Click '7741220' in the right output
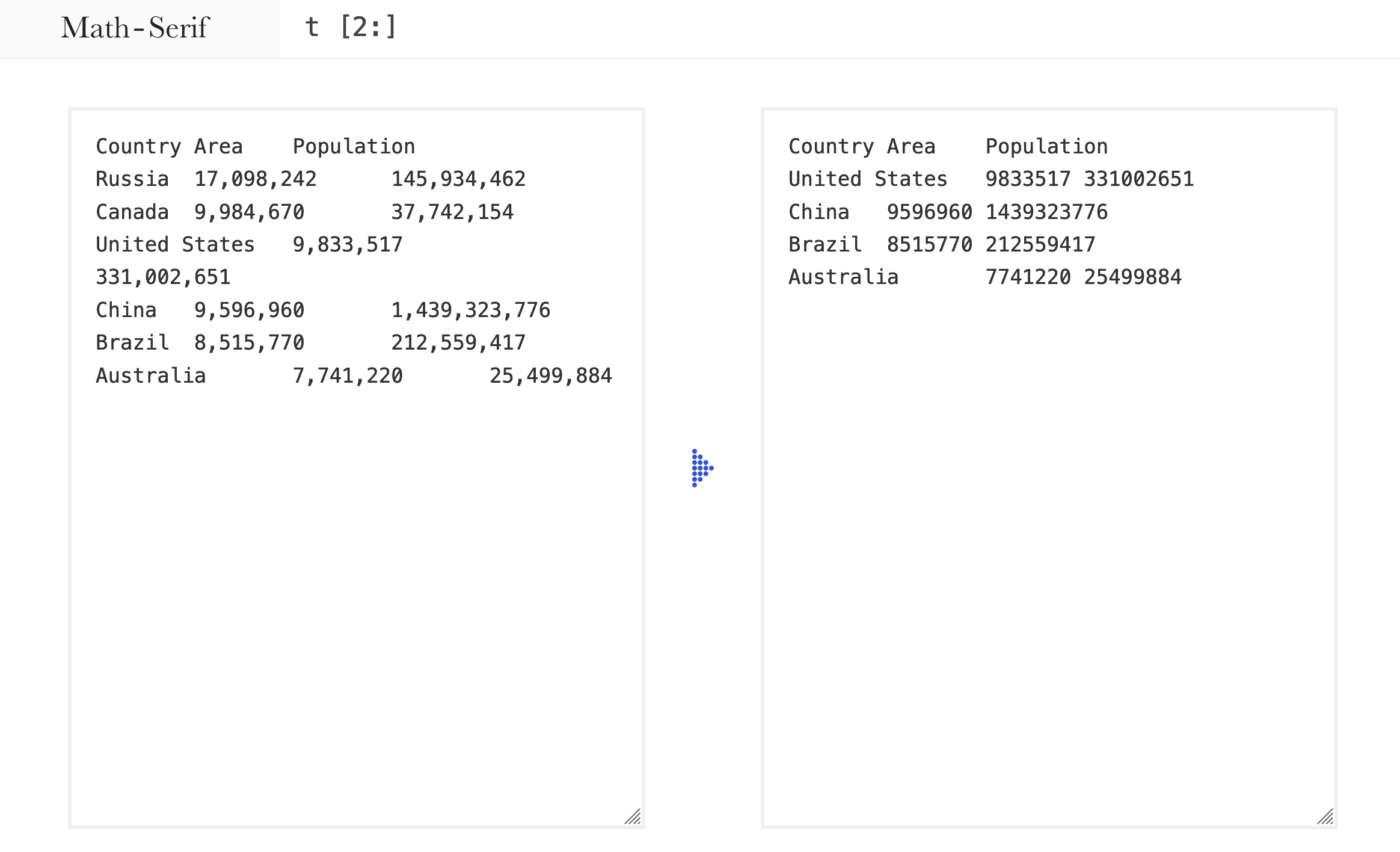The width and height of the screenshot is (1400, 852). (x=1028, y=277)
